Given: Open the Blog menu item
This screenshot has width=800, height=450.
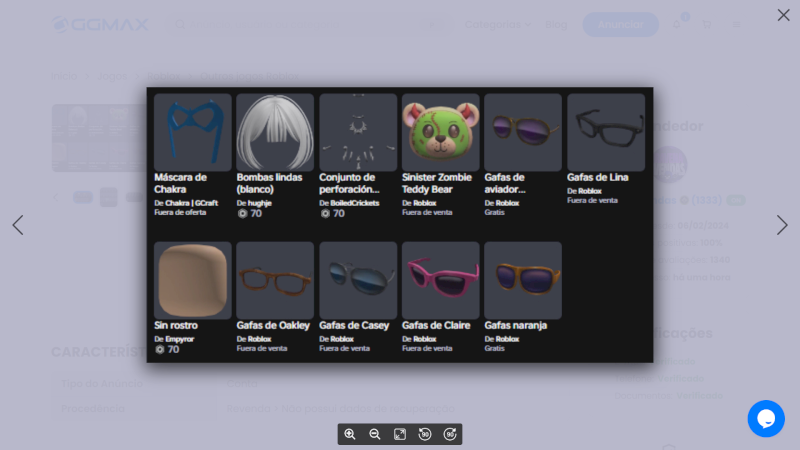Looking at the screenshot, I should click(557, 24).
